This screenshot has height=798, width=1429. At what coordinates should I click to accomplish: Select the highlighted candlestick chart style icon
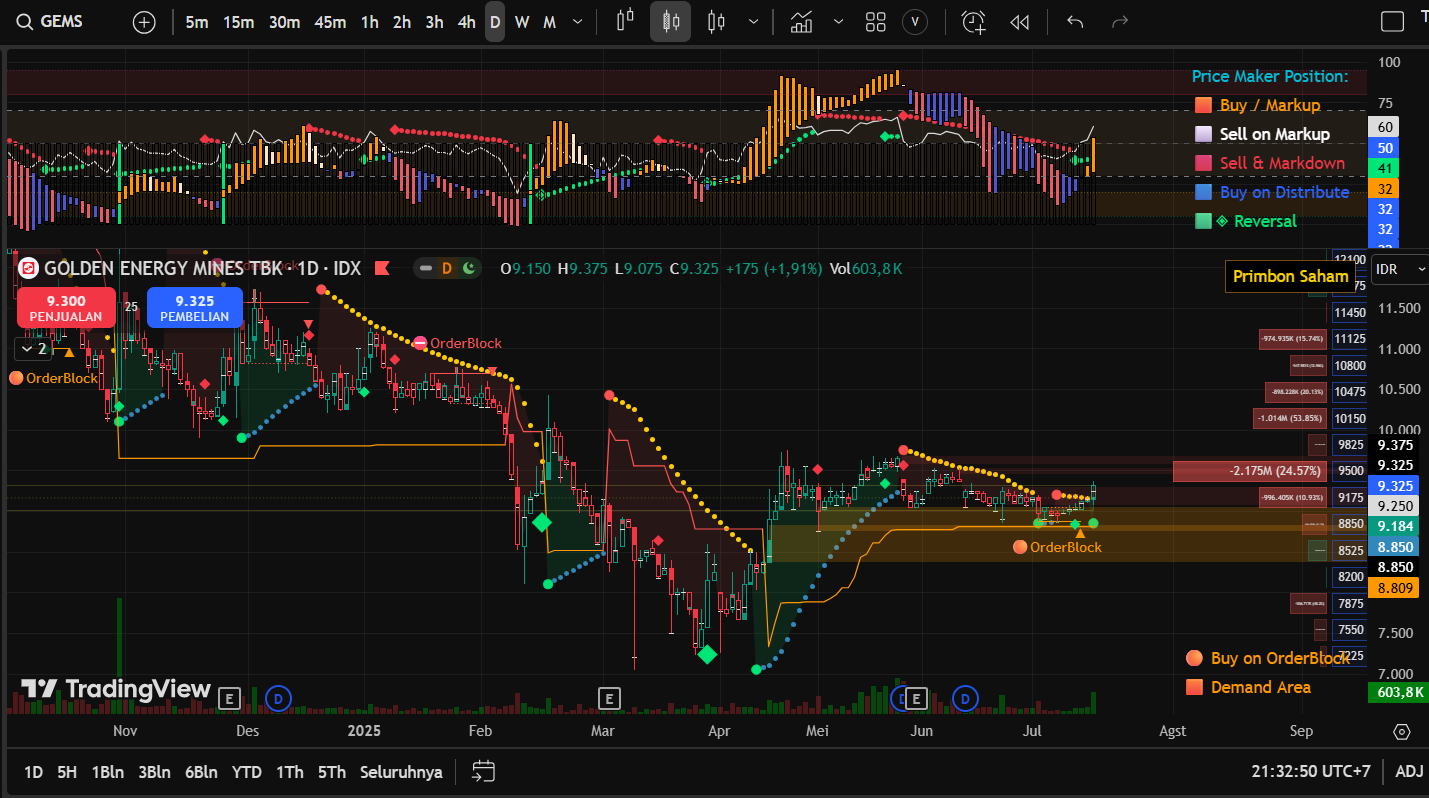point(670,21)
